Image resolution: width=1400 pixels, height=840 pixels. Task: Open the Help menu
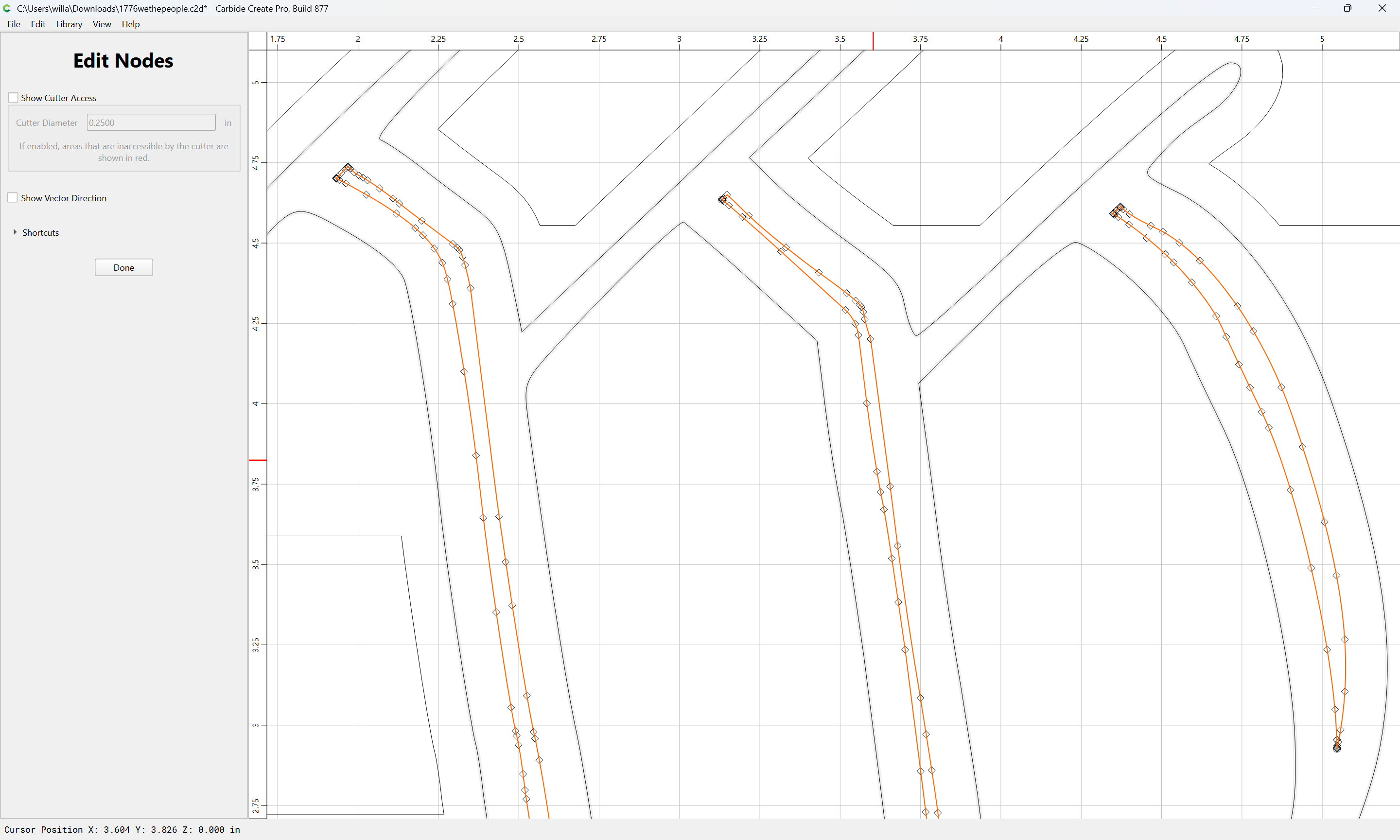coord(130,24)
